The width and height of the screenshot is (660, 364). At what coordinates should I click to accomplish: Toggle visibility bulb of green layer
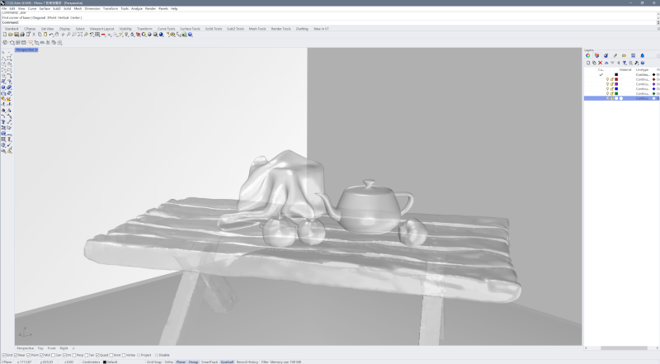tap(607, 93)
